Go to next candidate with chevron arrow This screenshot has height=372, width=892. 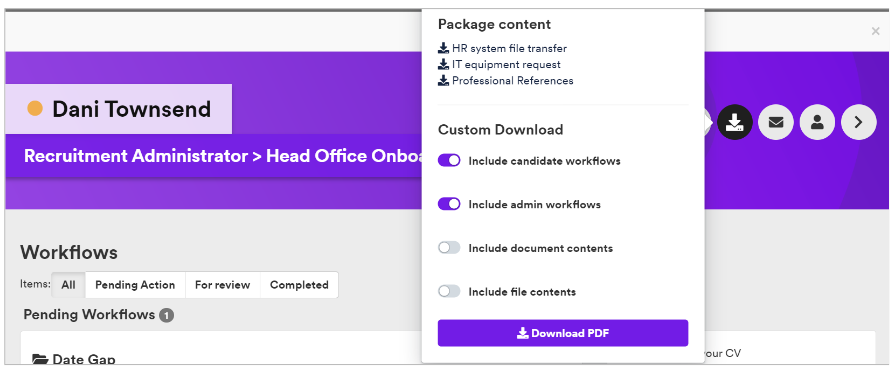[x=859, y=122]
